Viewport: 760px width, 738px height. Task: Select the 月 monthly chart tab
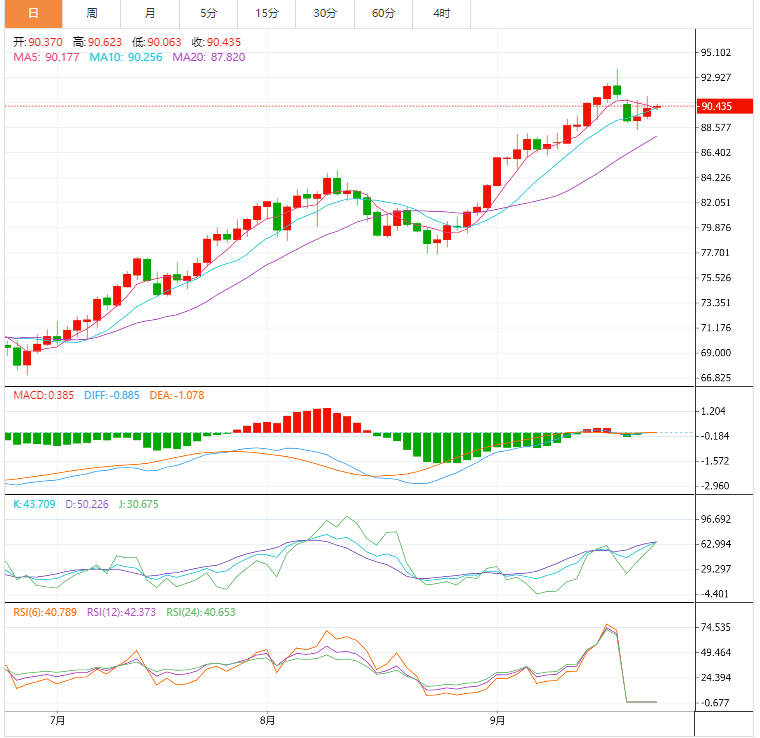click(150, 13)
